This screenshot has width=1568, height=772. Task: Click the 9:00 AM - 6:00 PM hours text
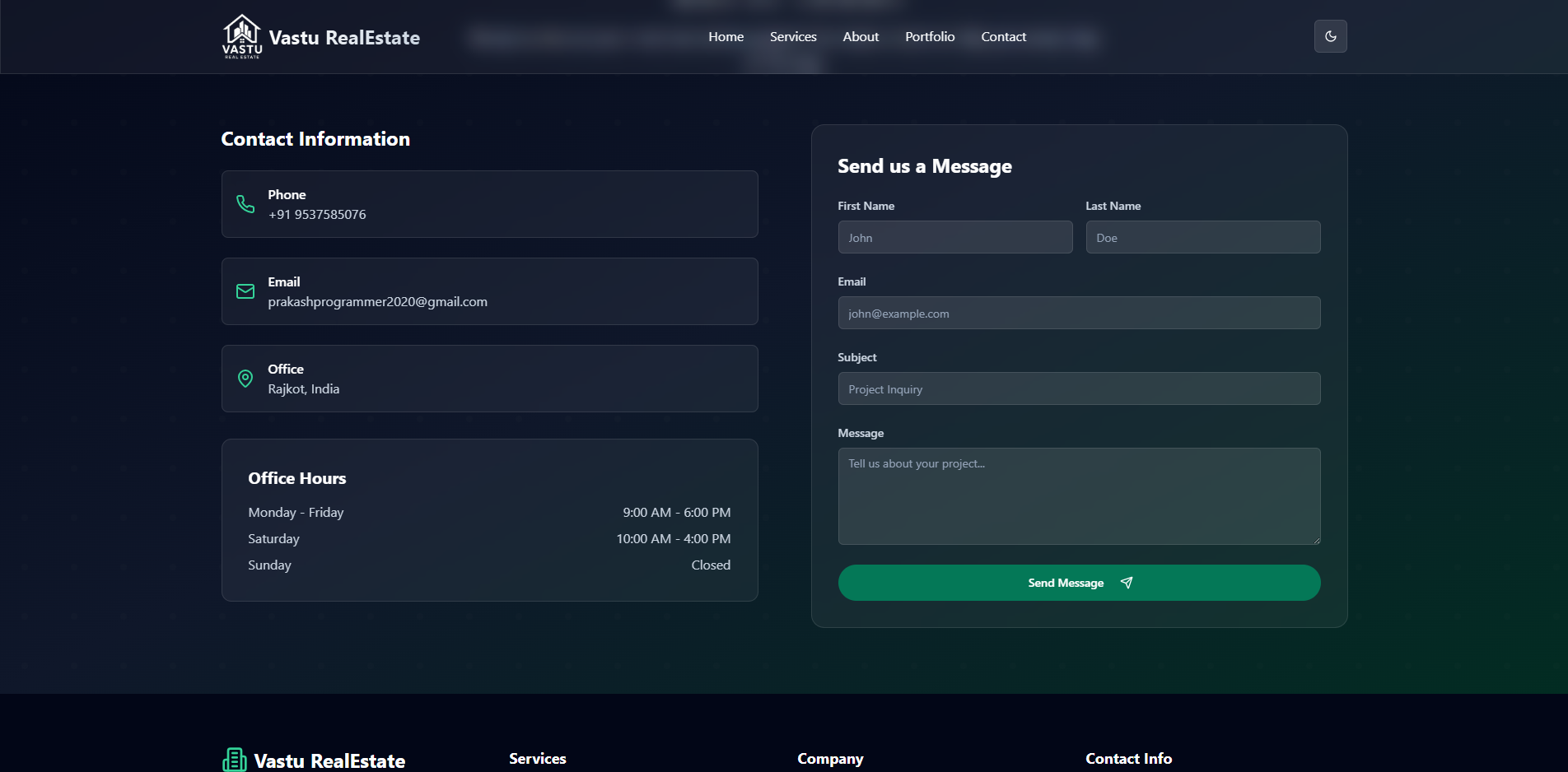[x=677, y=512]
